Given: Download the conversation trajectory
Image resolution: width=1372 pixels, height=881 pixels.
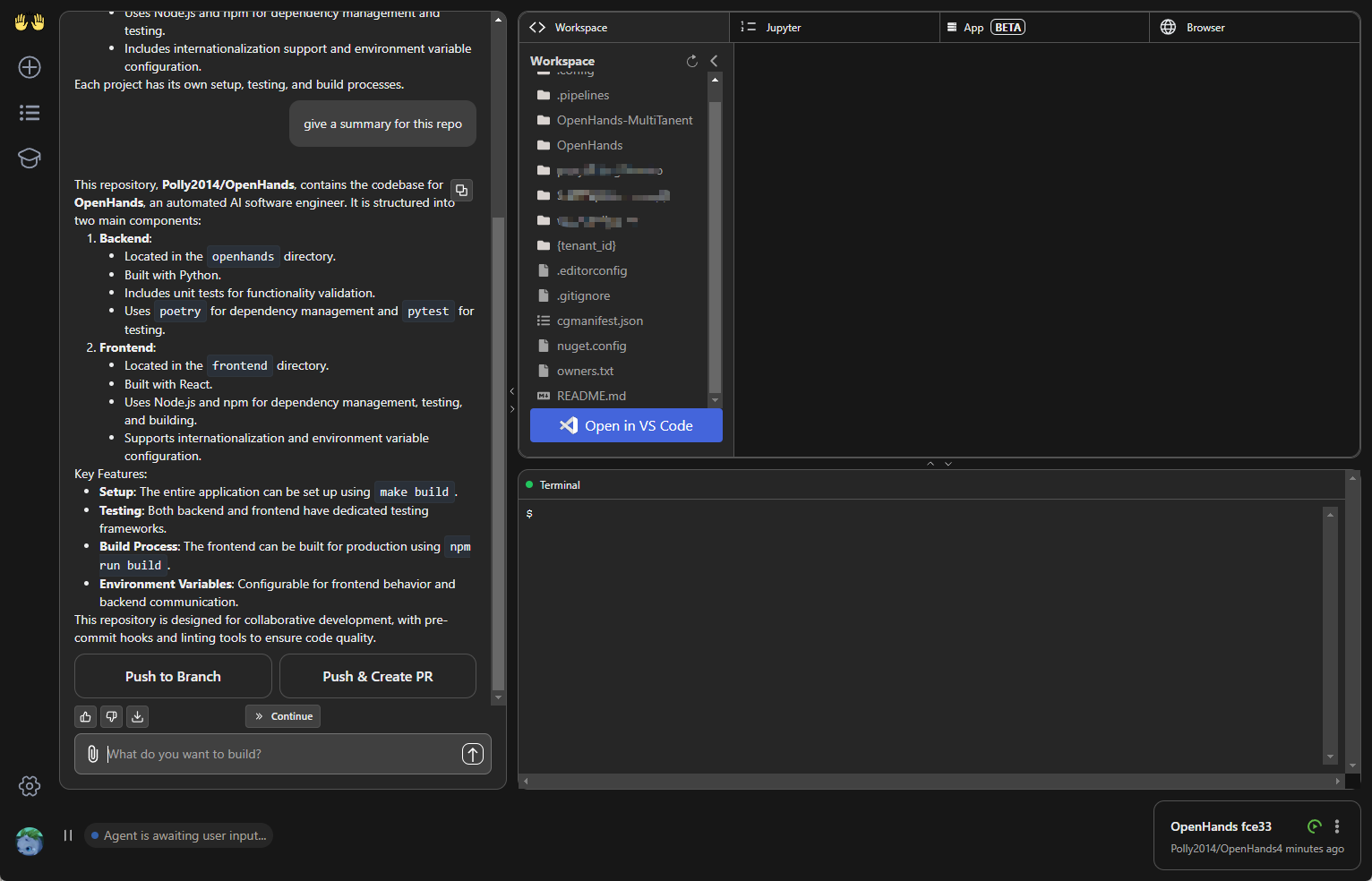Looking at the screenshot, I should pyautogui.click(x=138, y=716).
